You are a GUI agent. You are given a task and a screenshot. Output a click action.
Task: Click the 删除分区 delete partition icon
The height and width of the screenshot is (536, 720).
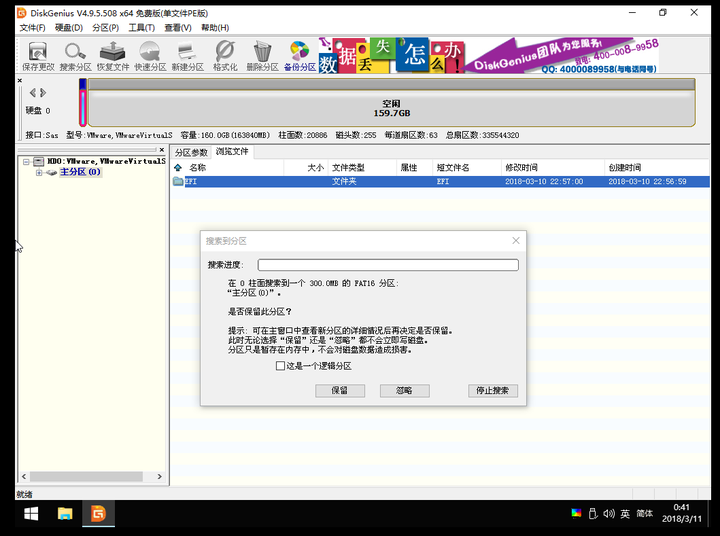point(262,56)
